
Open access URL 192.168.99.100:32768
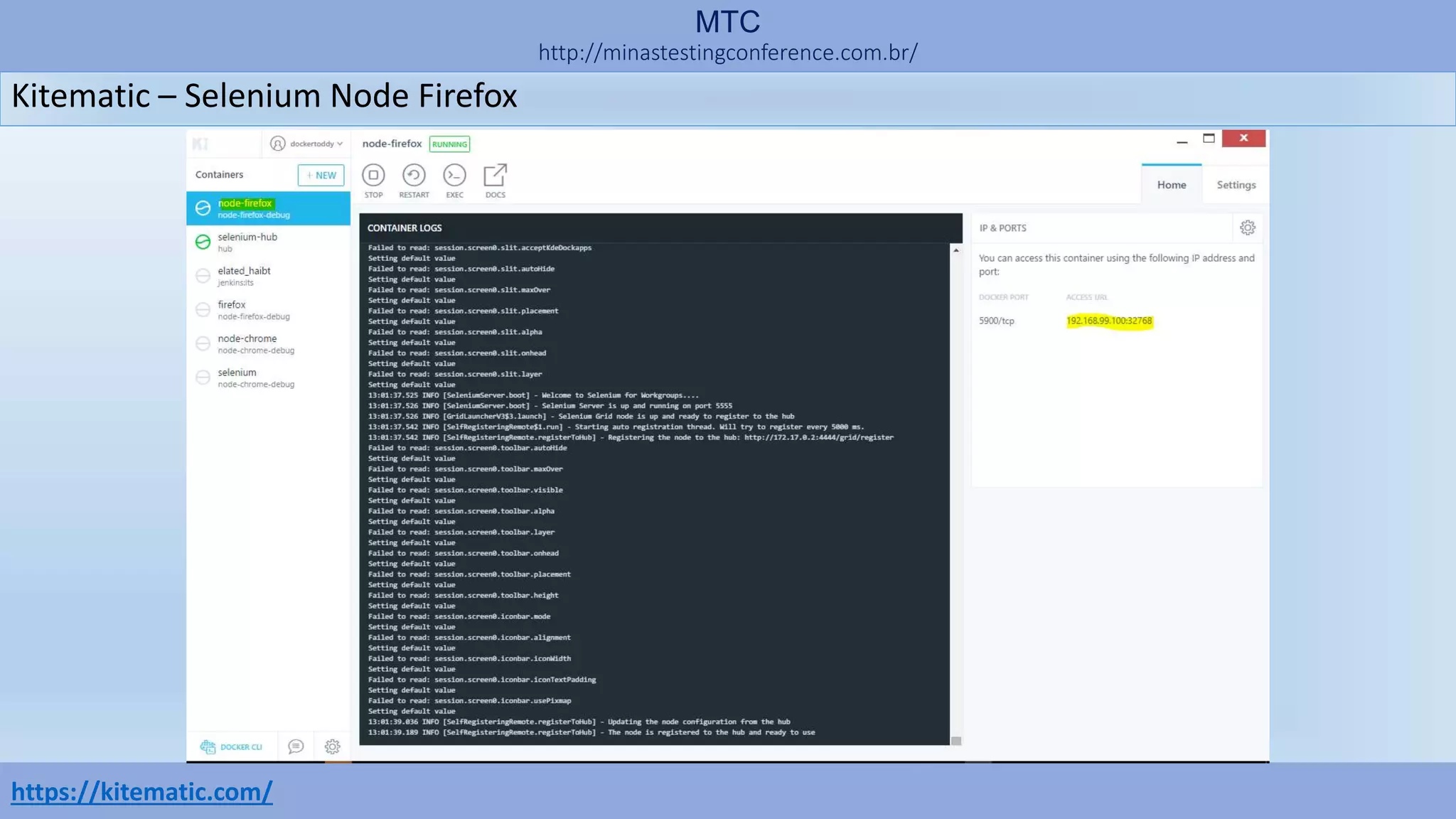pyautogui.click(x=1109, y=321)
